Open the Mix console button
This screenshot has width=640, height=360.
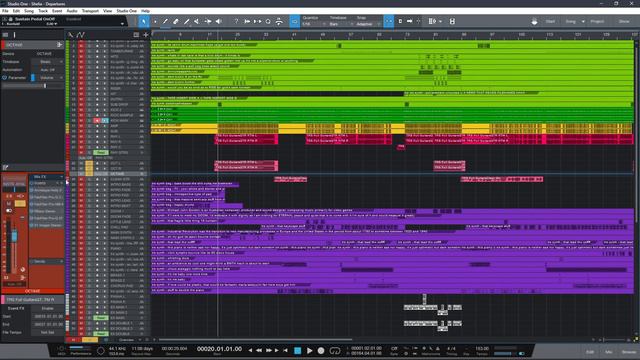tap(609, 352)
